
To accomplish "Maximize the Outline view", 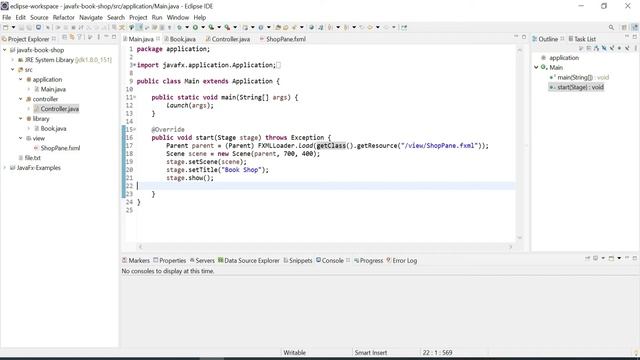I will tap(635, 37).
